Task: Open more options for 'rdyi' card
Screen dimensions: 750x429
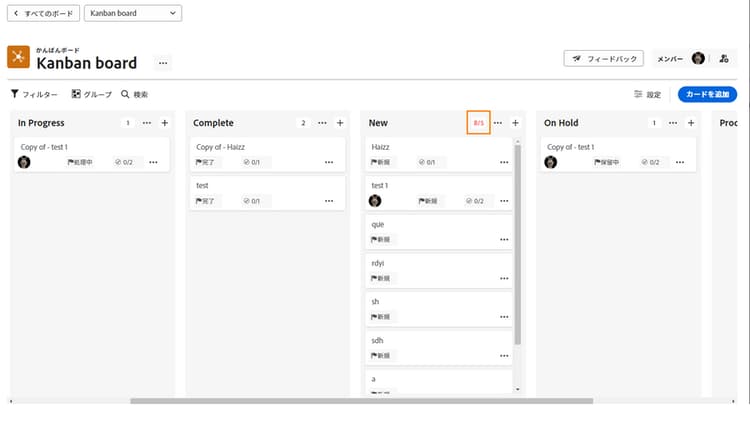Action: click(504, 278)
